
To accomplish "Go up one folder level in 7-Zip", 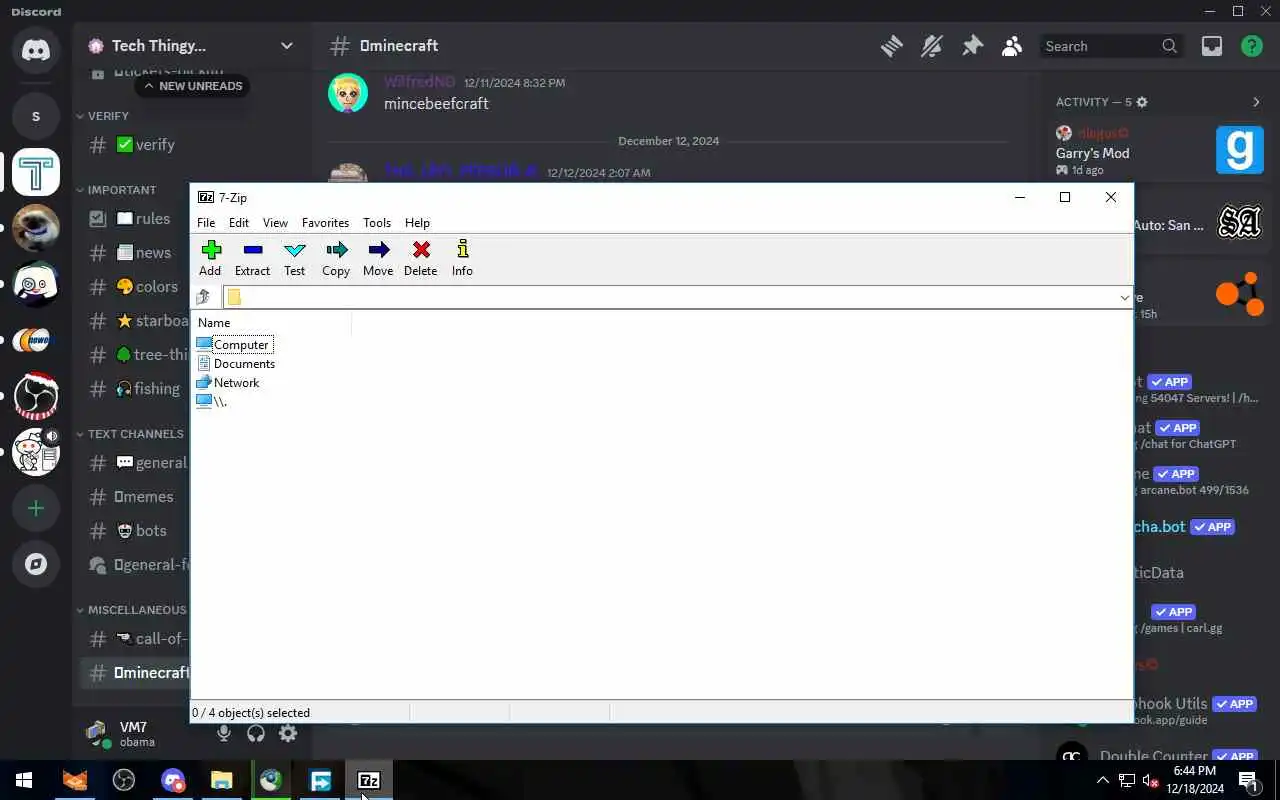I will [204, 297].
